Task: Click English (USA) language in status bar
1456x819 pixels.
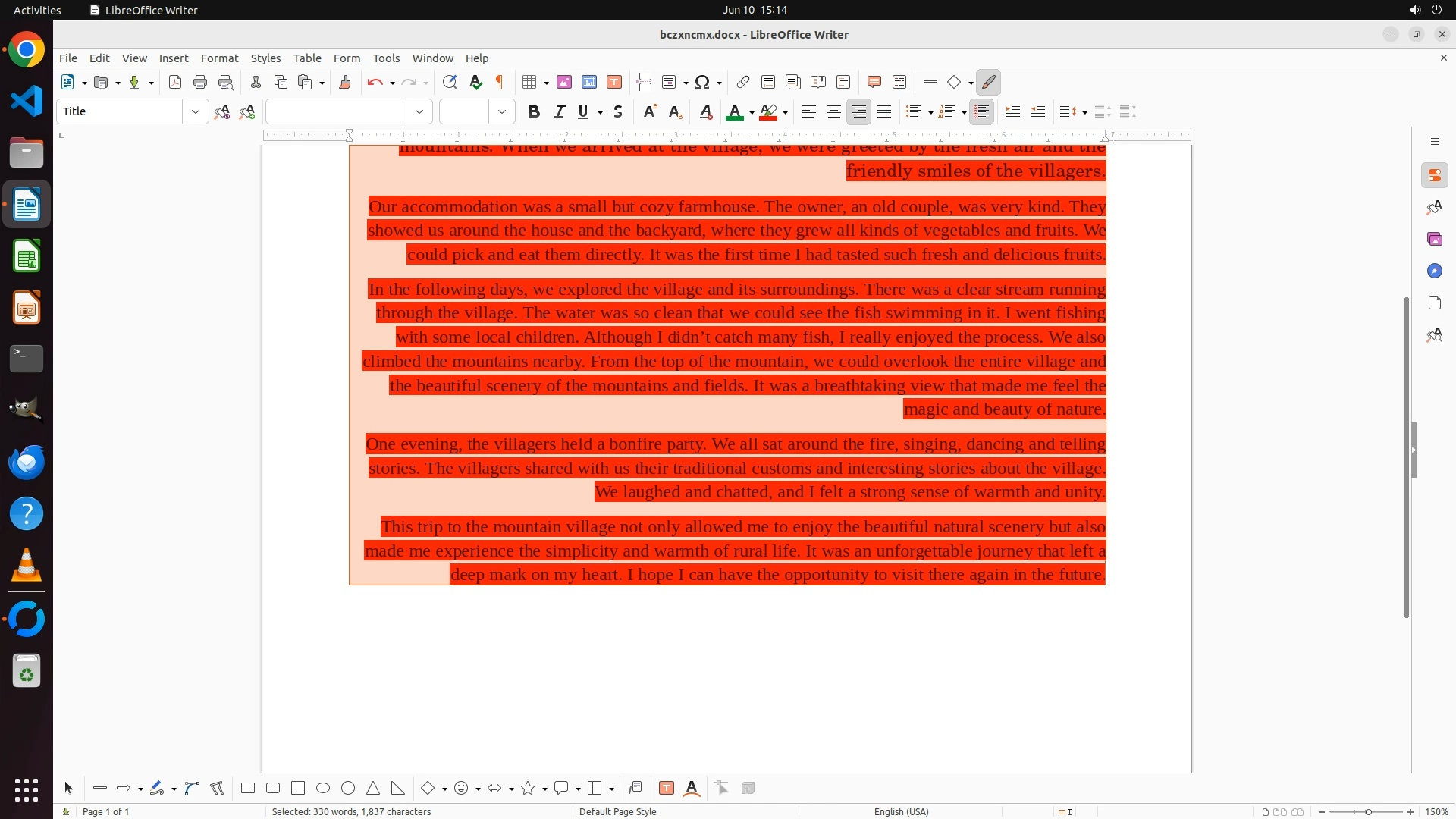Action: click(x=901, y=811)
